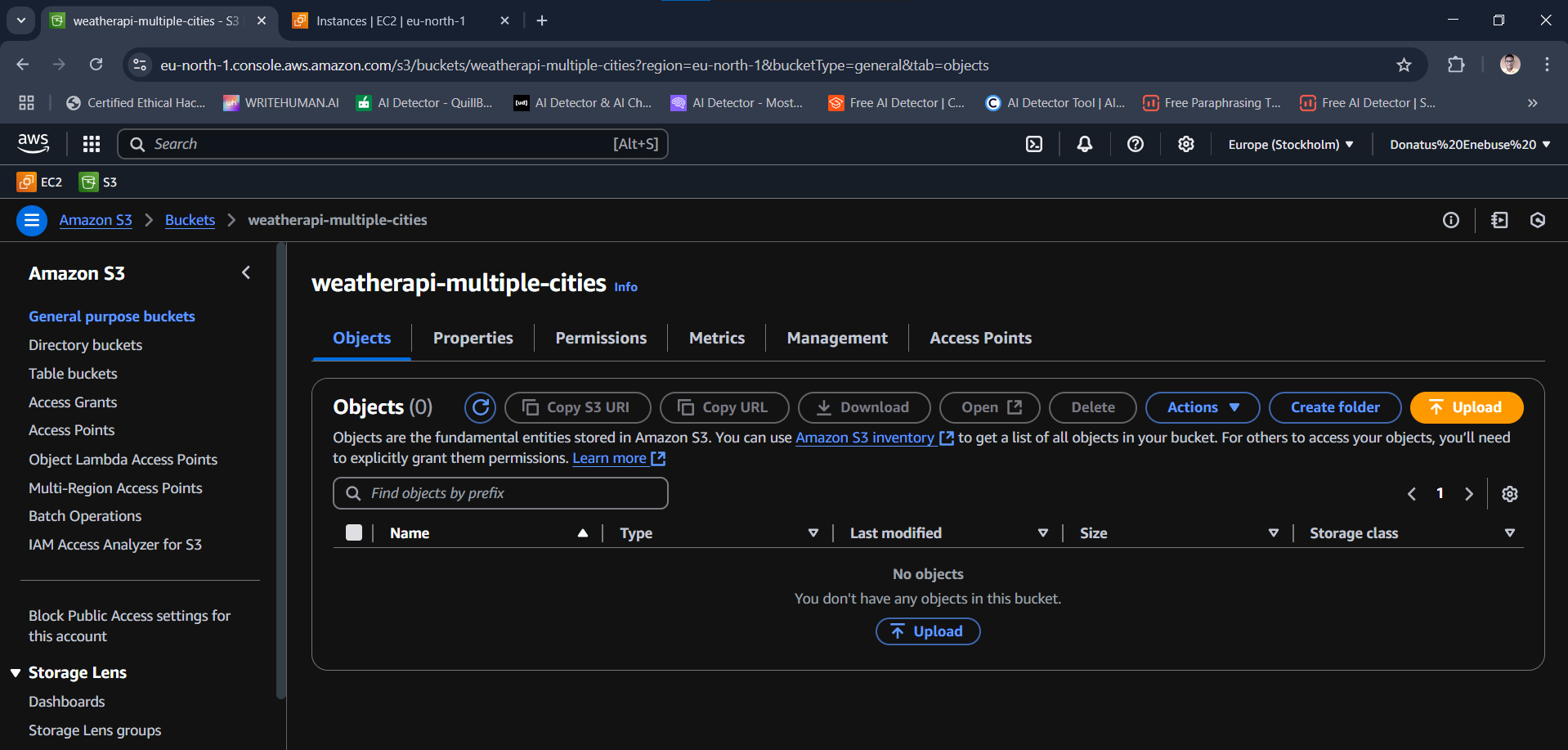The width and height of the screenshot is (1568, 750).
Task: Go to Amazon S3 breadcrumb link
Action: pyautogui.click(x=96, y=220)
